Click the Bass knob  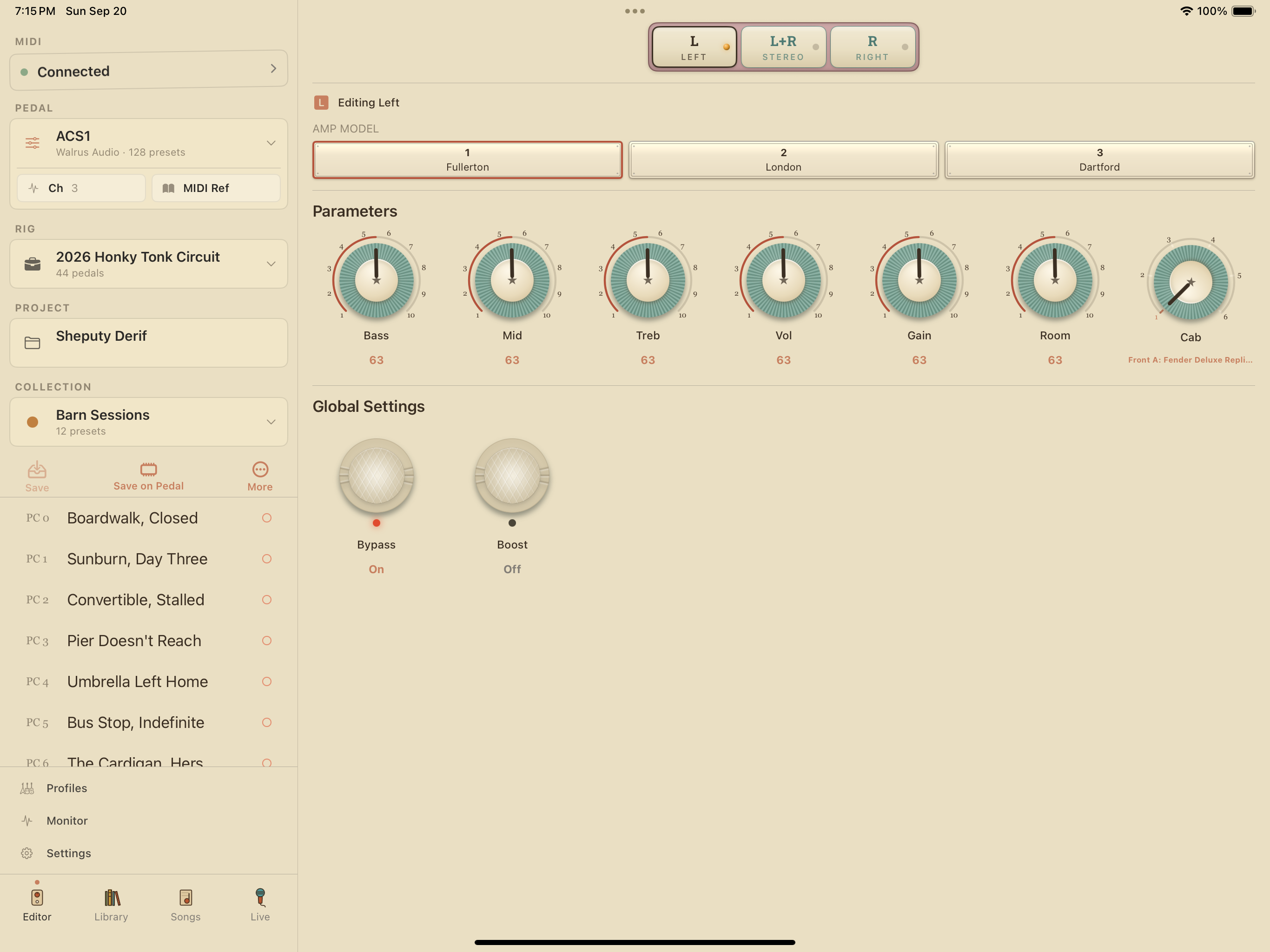click(377, 280)
